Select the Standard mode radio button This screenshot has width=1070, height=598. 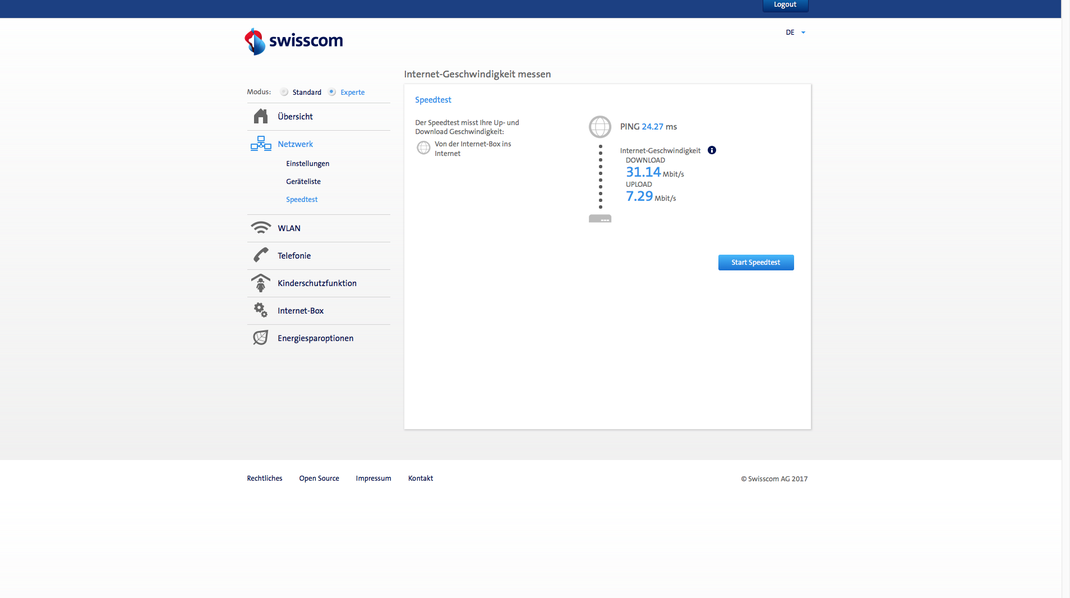click(x=284, y=92)
